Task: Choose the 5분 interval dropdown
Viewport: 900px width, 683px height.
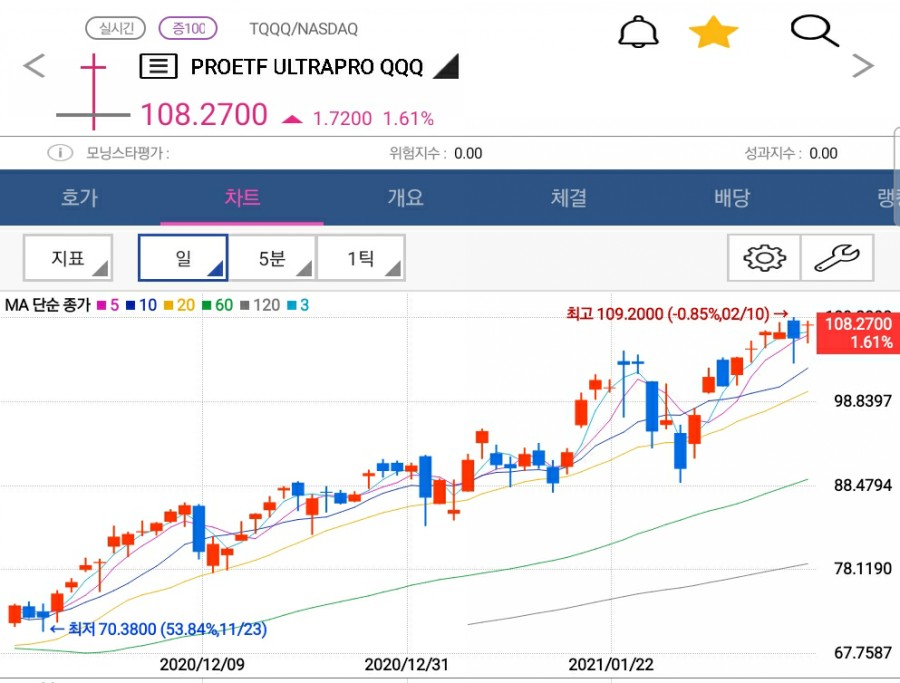Action: click(272, 258)
